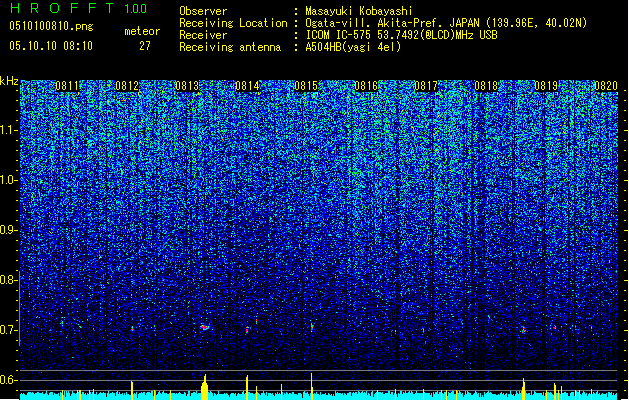
Task: Click the 0813 time marker
Action: pos(187,86)
